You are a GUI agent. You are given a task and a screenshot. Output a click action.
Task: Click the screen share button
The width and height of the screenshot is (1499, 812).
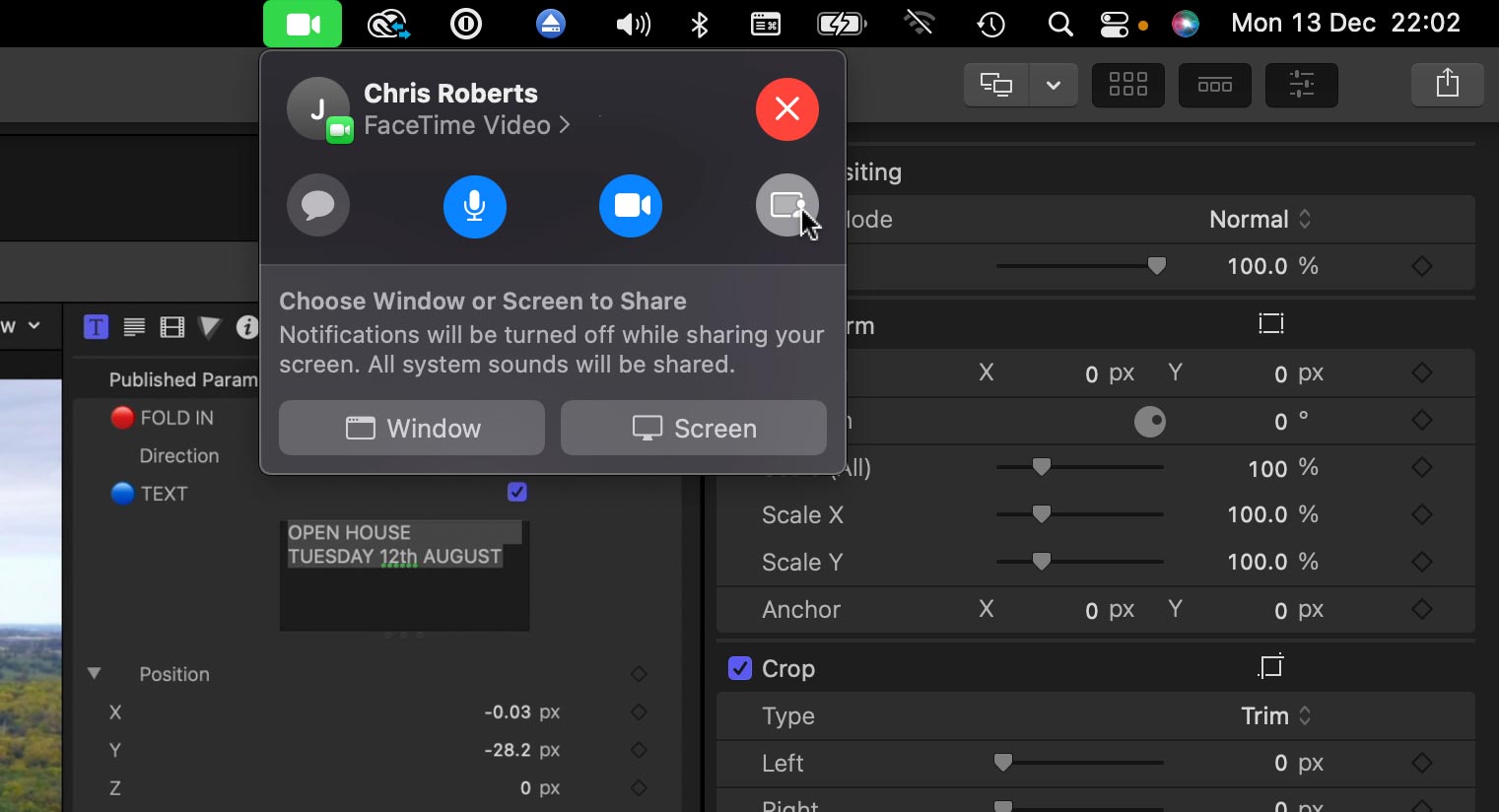pos(786,205)
